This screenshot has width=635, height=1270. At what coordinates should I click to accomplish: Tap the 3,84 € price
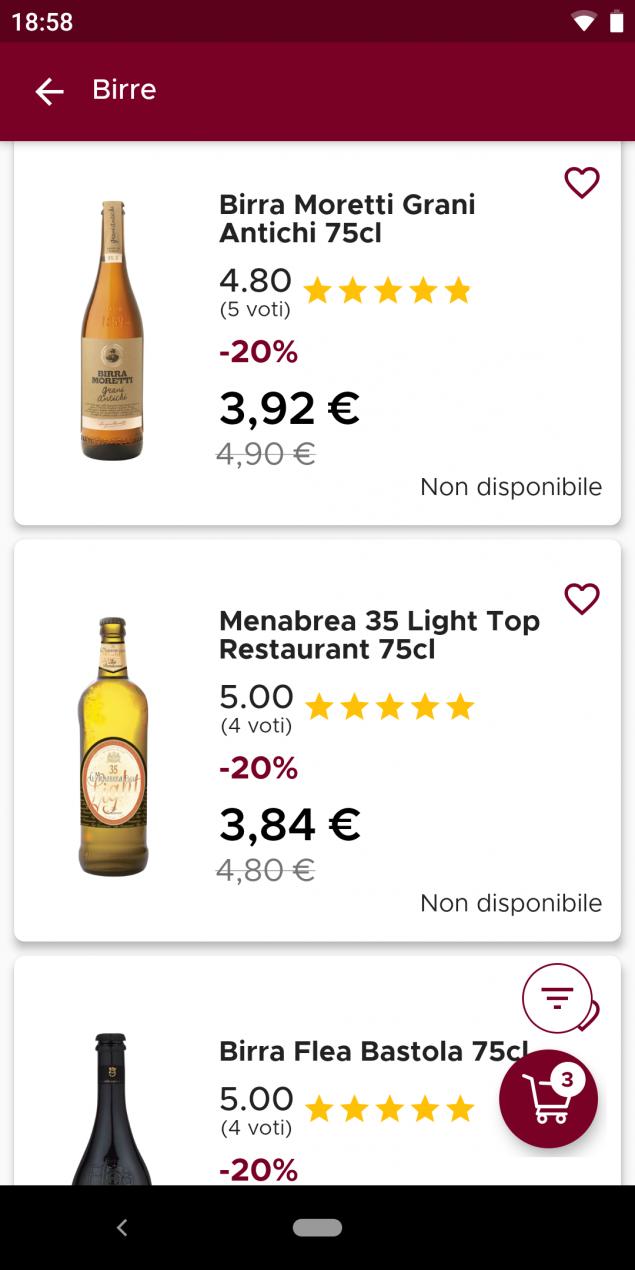[x=289, y=824]
